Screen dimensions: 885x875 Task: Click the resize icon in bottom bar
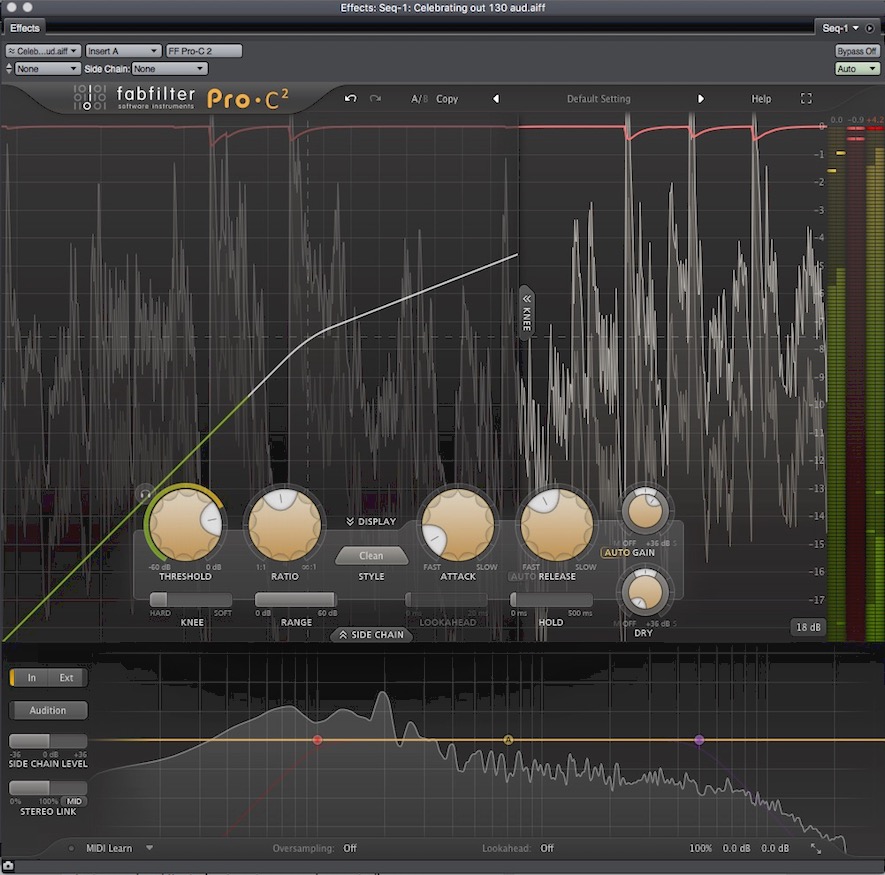point(816,848)
